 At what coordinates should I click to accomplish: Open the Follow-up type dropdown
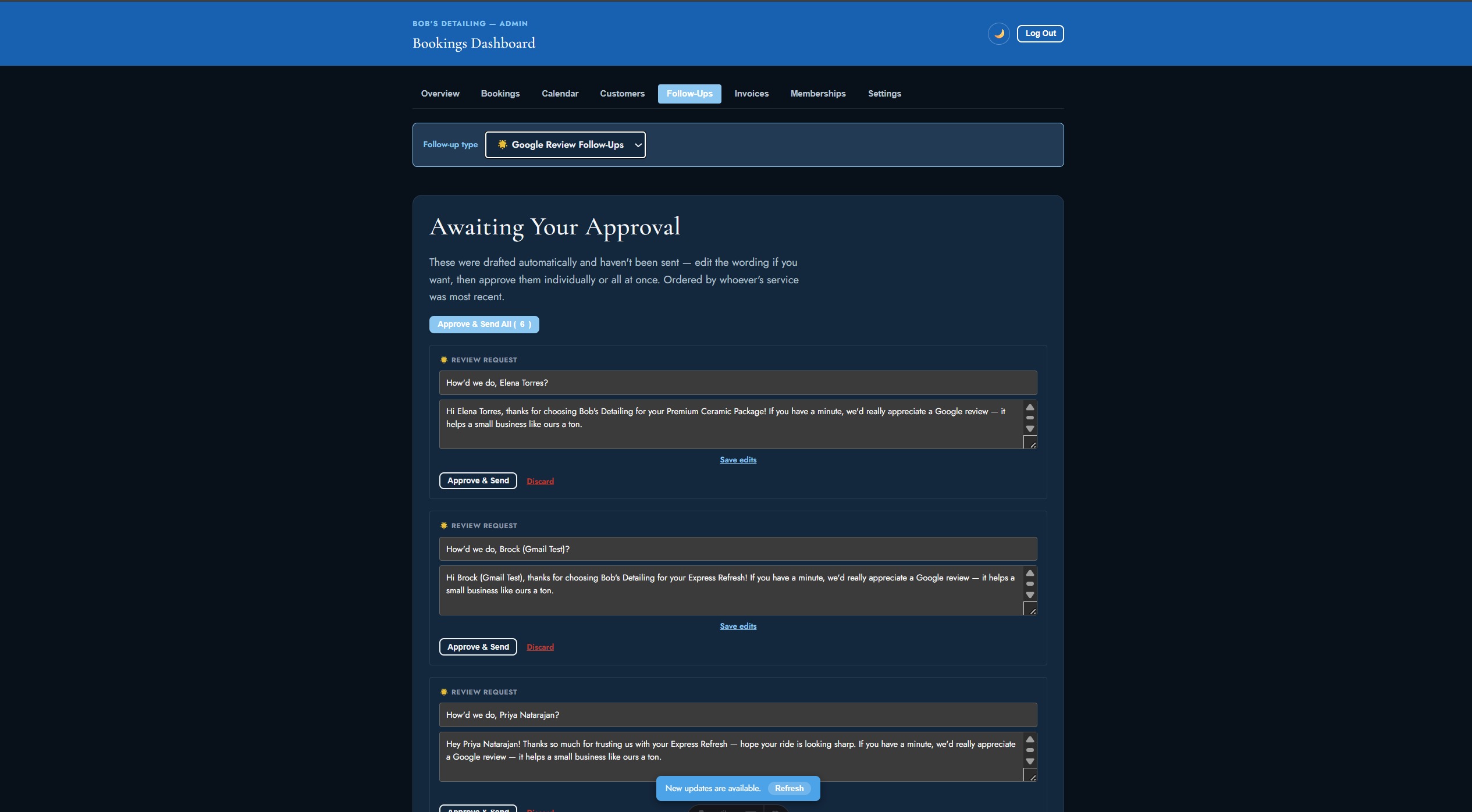[x=565, y=145]
